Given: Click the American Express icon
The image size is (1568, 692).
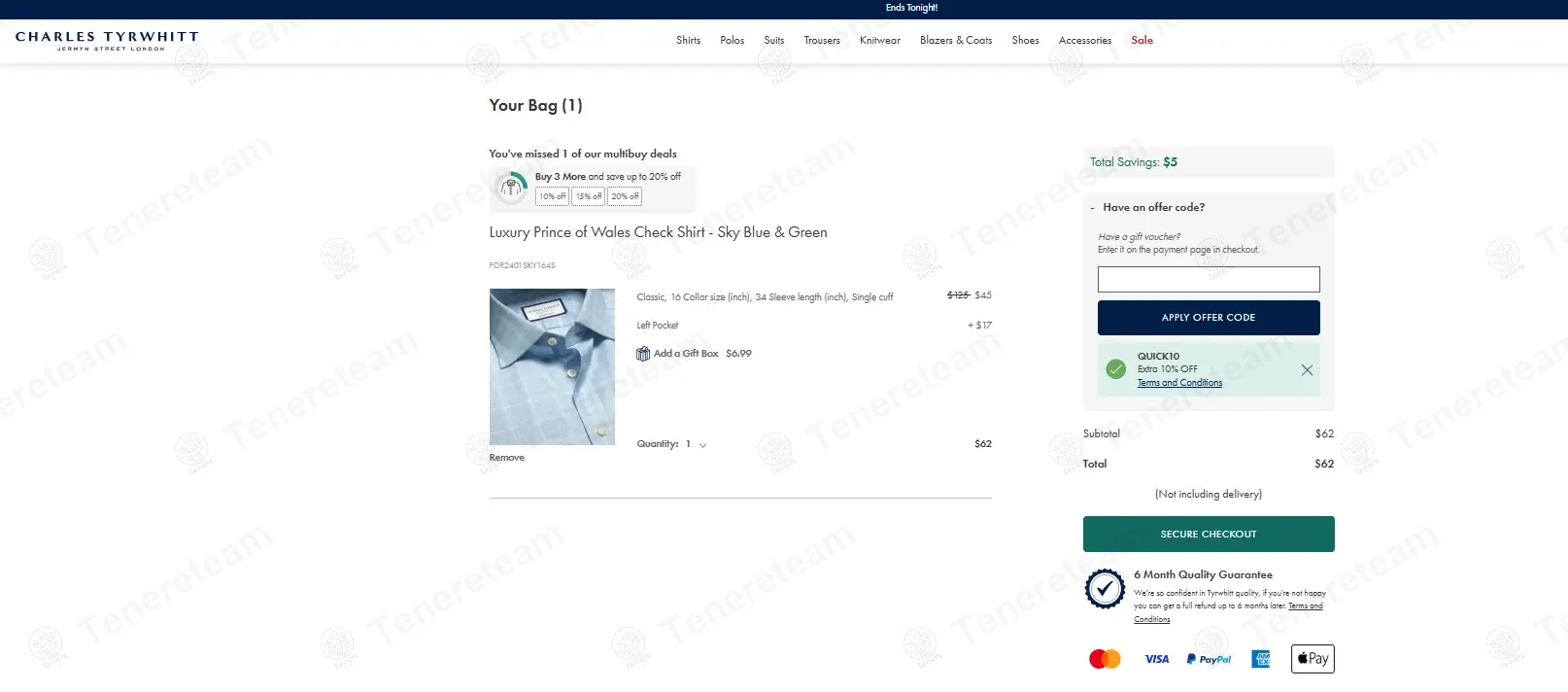Looking at the screenshot, I should tap(1261, 659).
